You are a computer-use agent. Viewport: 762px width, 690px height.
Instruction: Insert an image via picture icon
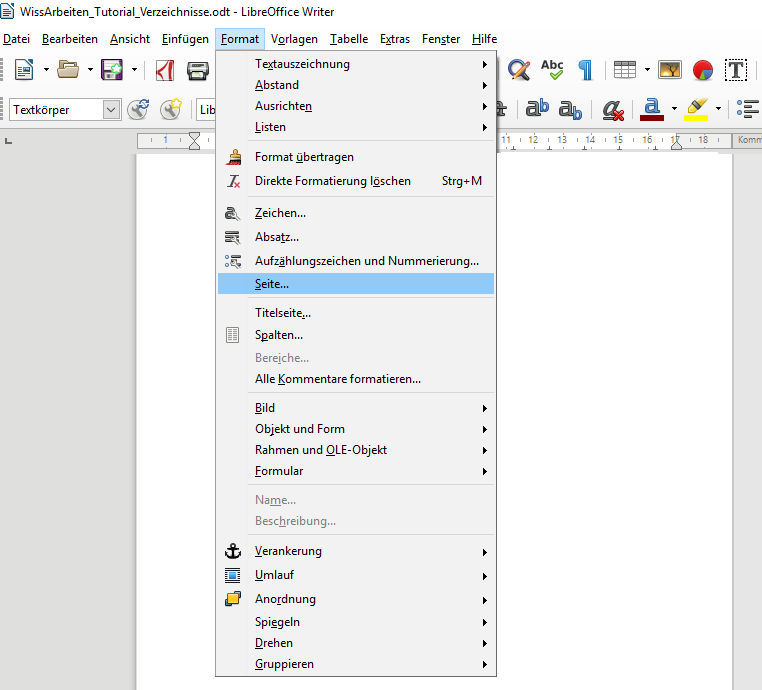(x=670, y=70)
